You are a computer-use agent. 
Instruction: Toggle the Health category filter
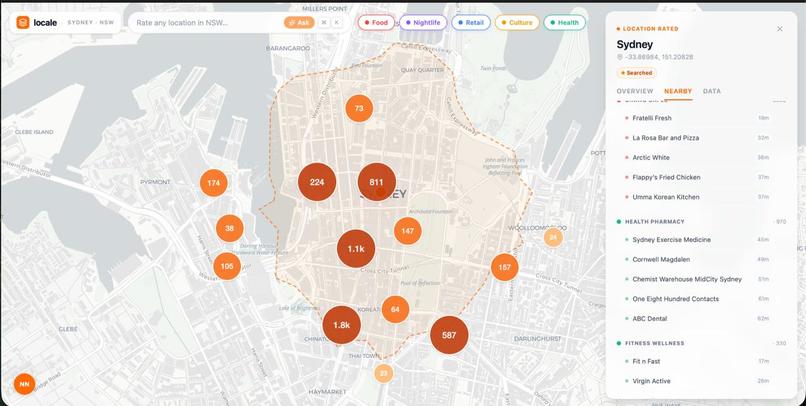564,23
